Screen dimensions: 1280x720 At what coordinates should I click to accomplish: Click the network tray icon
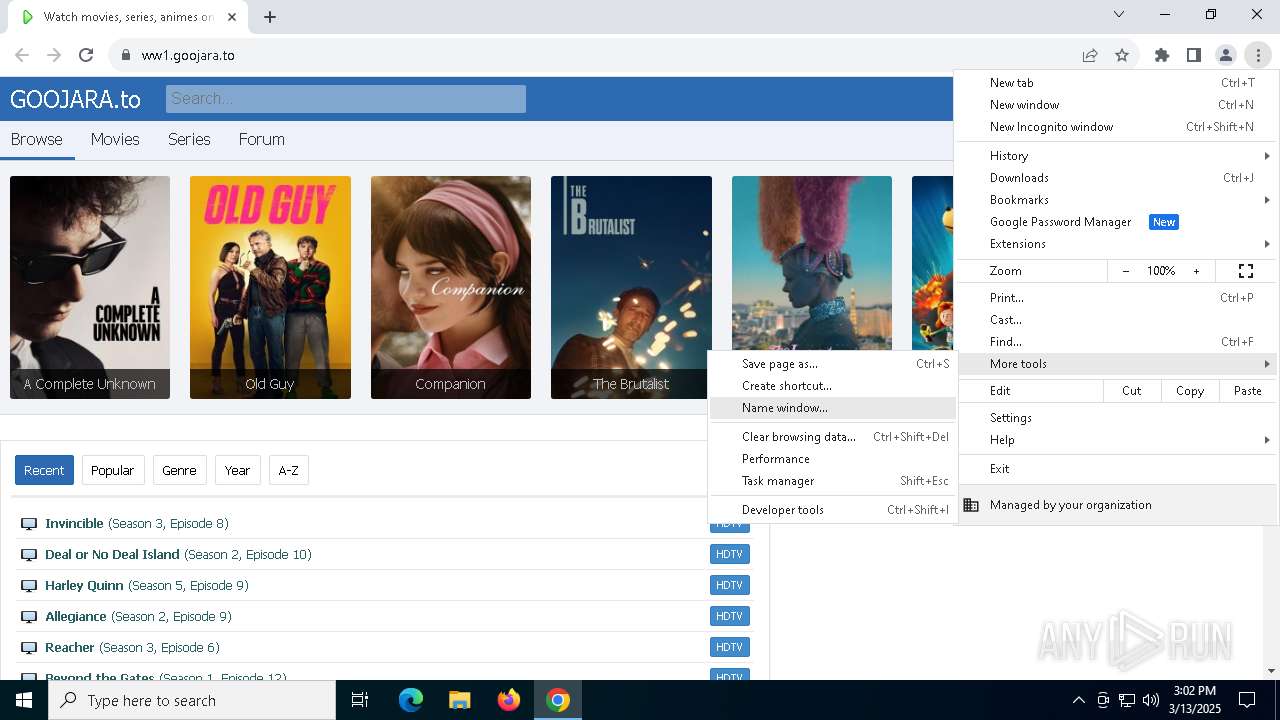pyautogui.click(x=1127, y=700)
